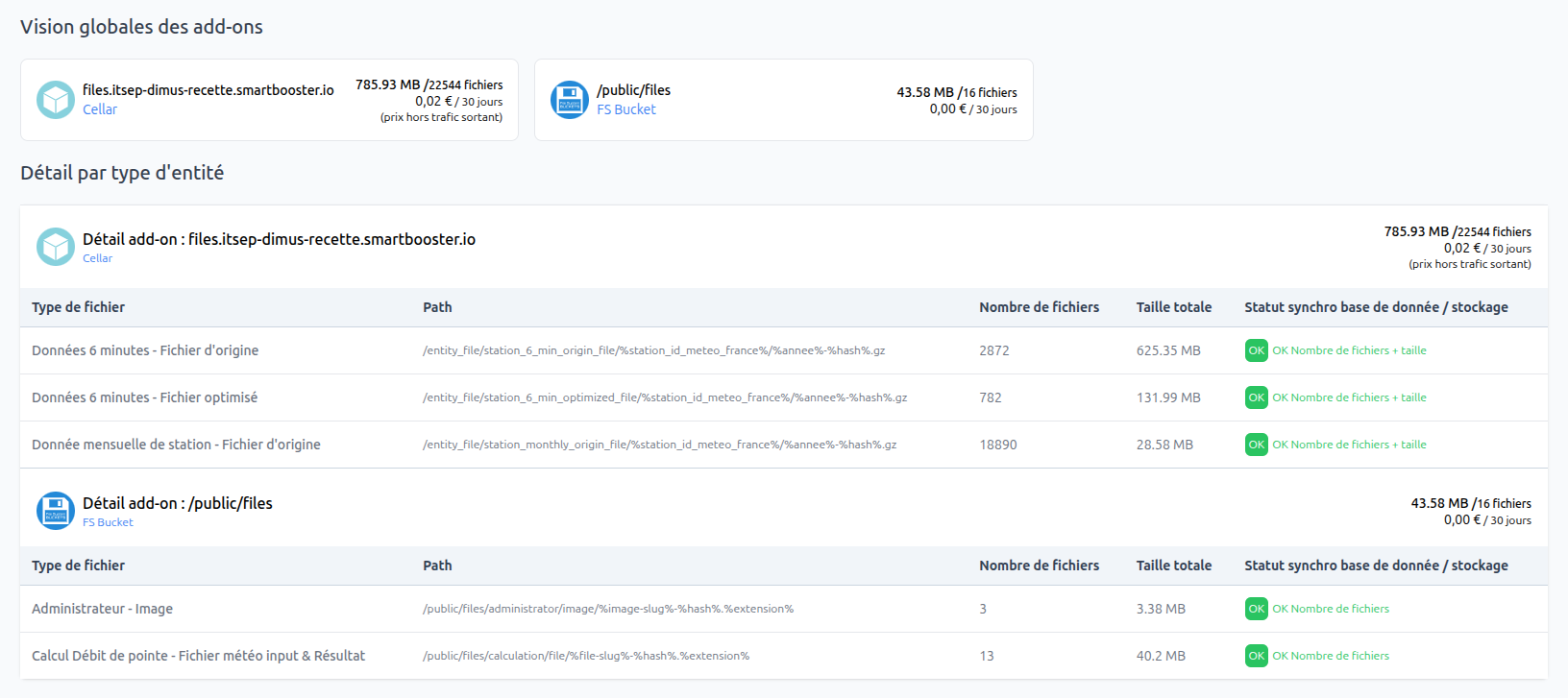Open the Cellar link under Détail add-on heading
Screen dimensions: 1568x698
[97, 258]
